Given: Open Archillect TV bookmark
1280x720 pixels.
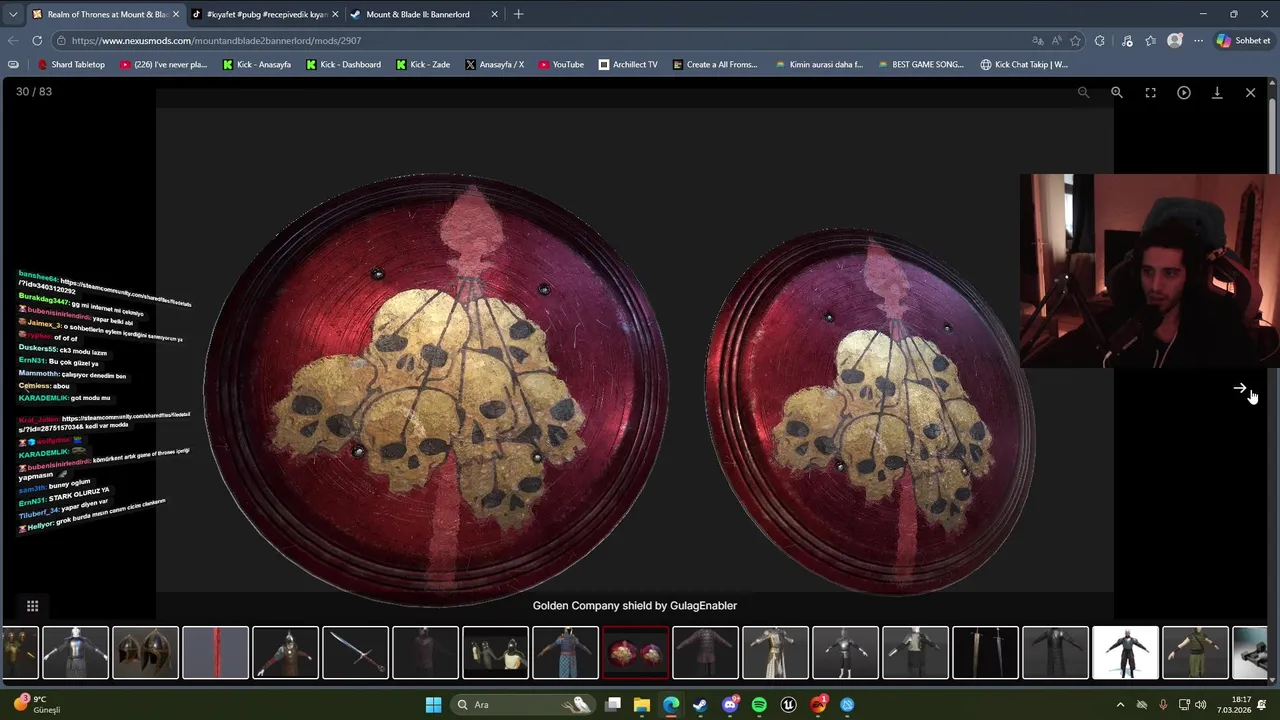Looking at the screenshot, I should [628, 65].
